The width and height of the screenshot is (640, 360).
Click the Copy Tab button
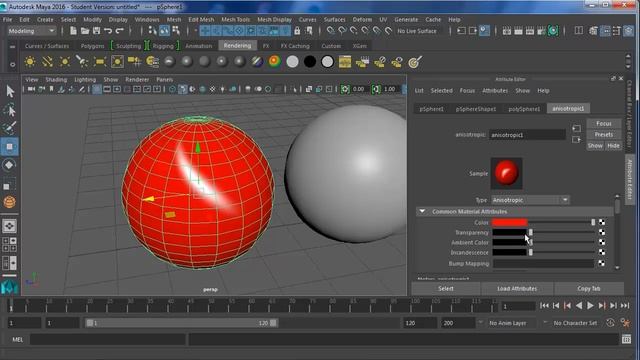click(x=589, y=288)
